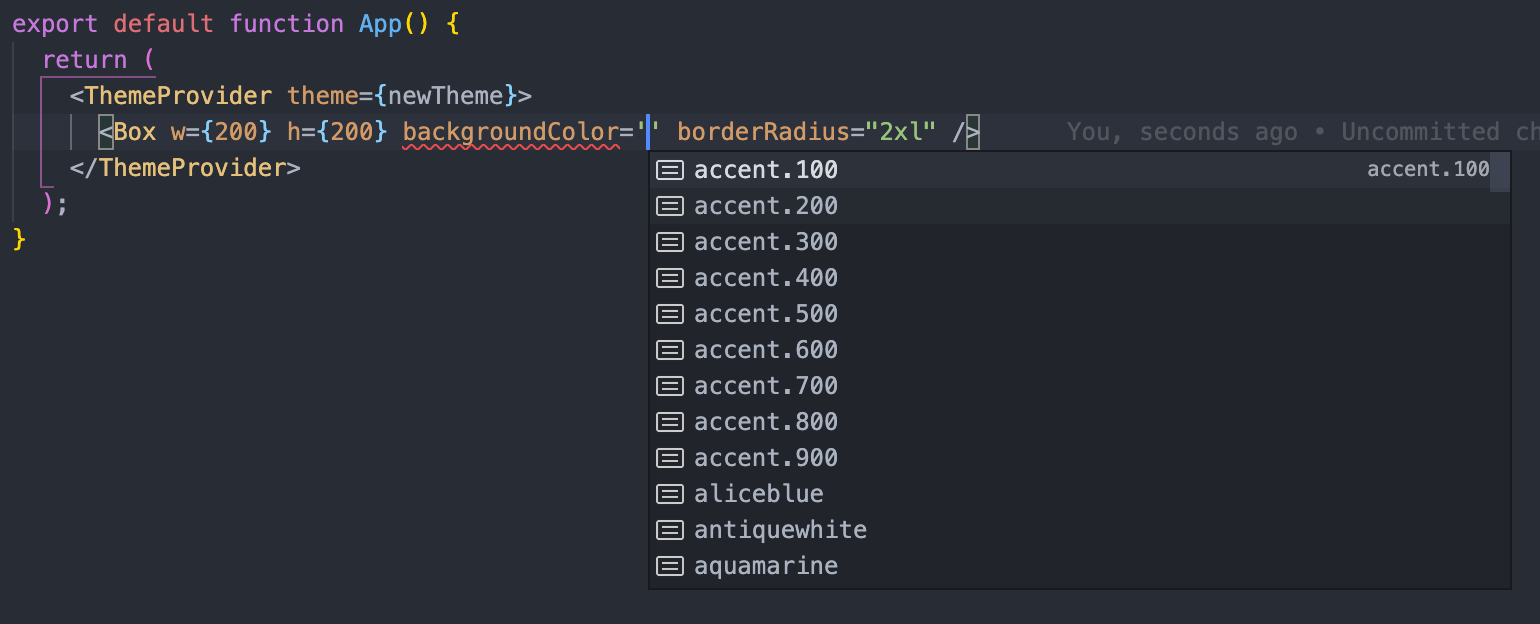Click the newTheme variable in ThemeProvider
This screenshot has height=624, width=1540.
pos(445,96)
